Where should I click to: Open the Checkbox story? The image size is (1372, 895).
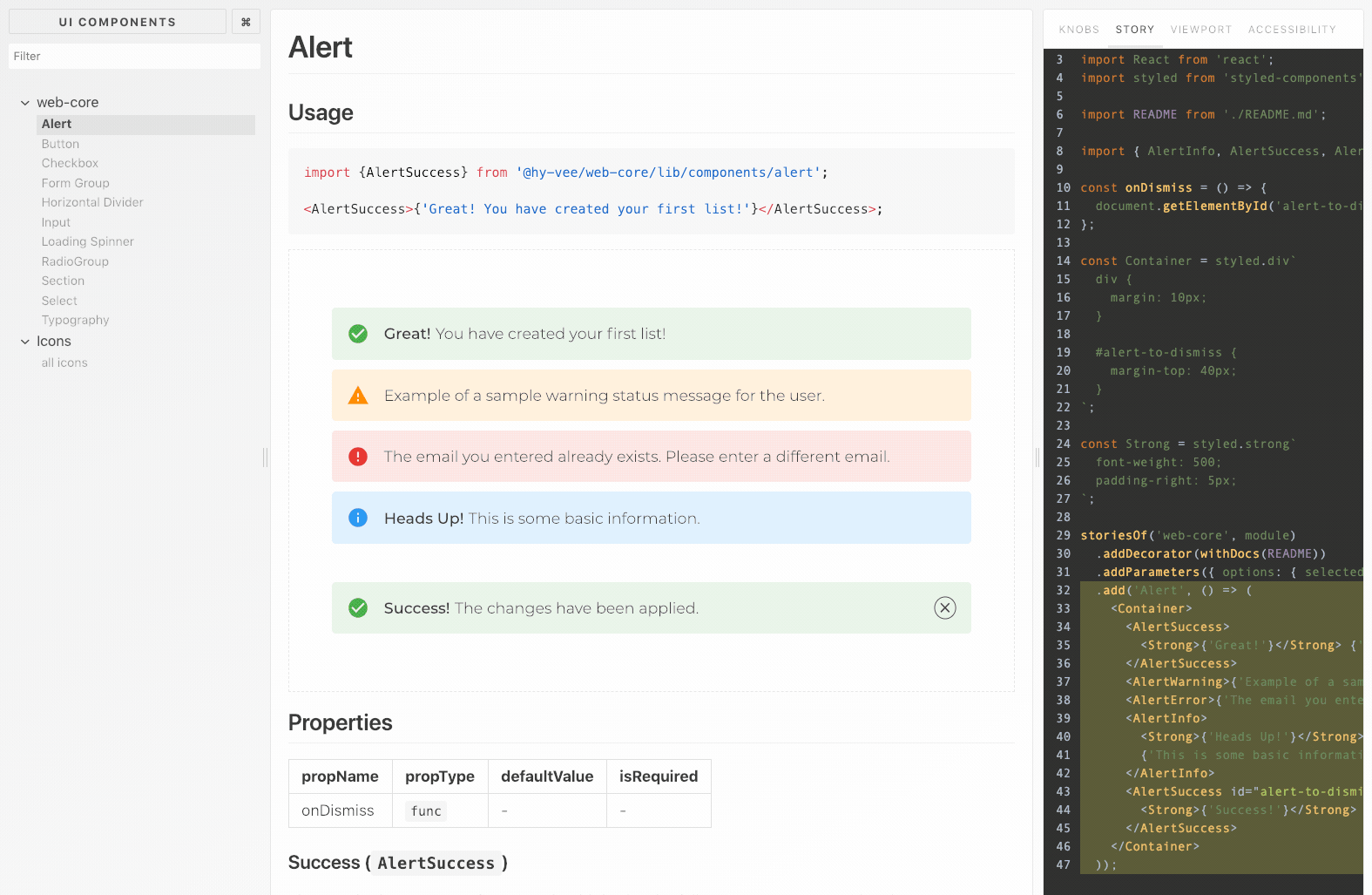pyautogui.click(x=70, y=163)
